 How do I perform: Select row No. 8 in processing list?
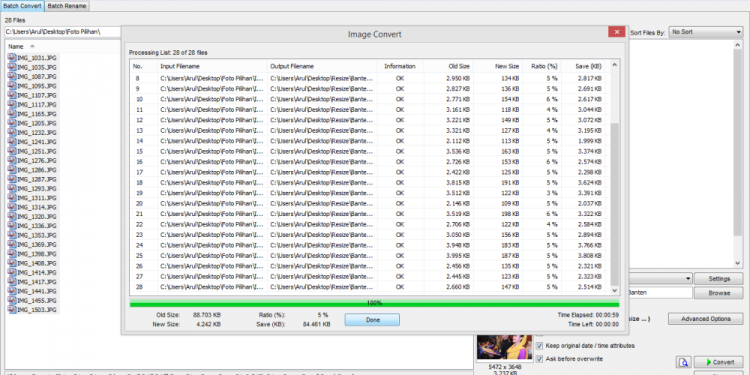point(370,78)
